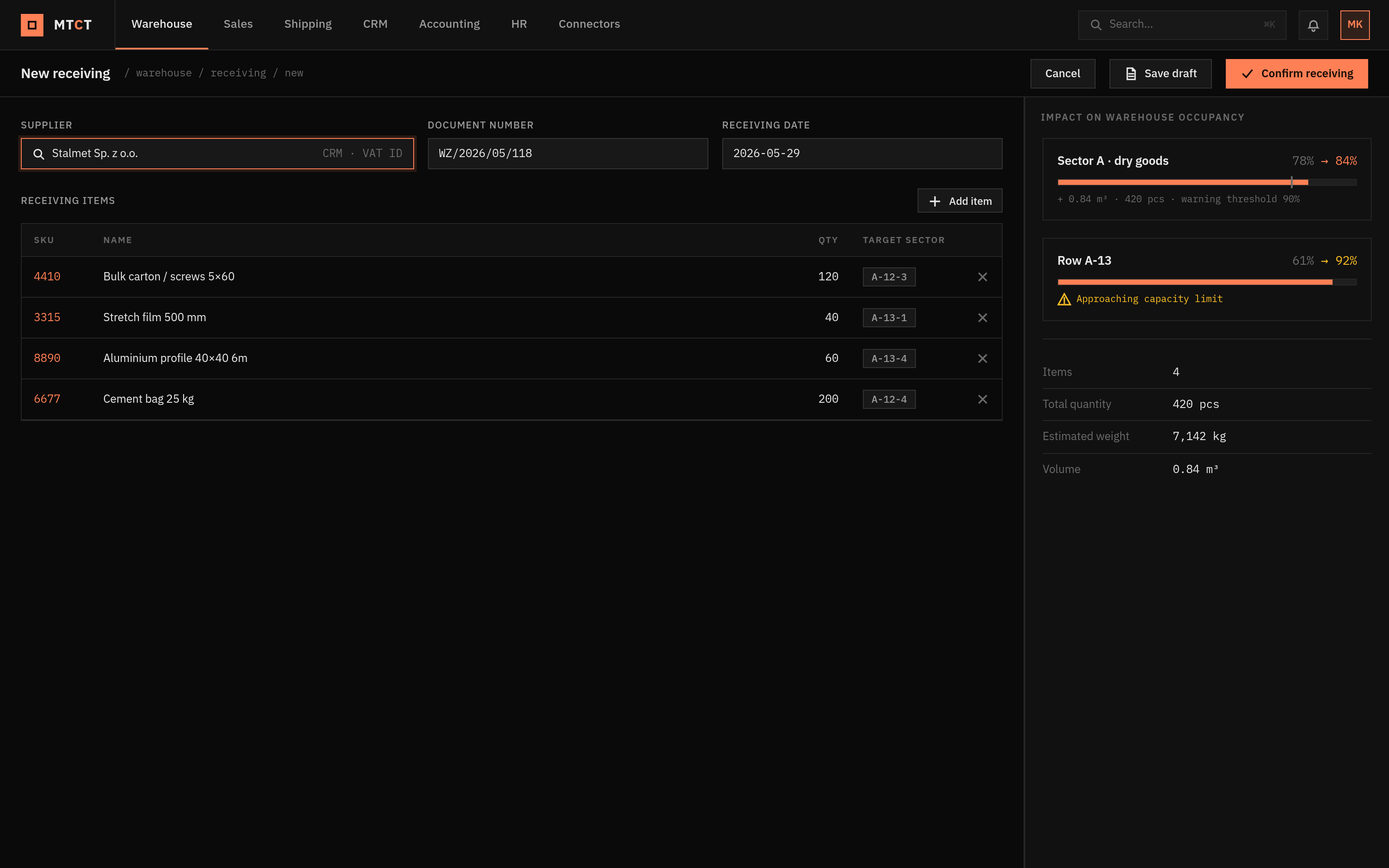Open target sector A-12-4 selector
The image size is (1389, 868).
889,399
